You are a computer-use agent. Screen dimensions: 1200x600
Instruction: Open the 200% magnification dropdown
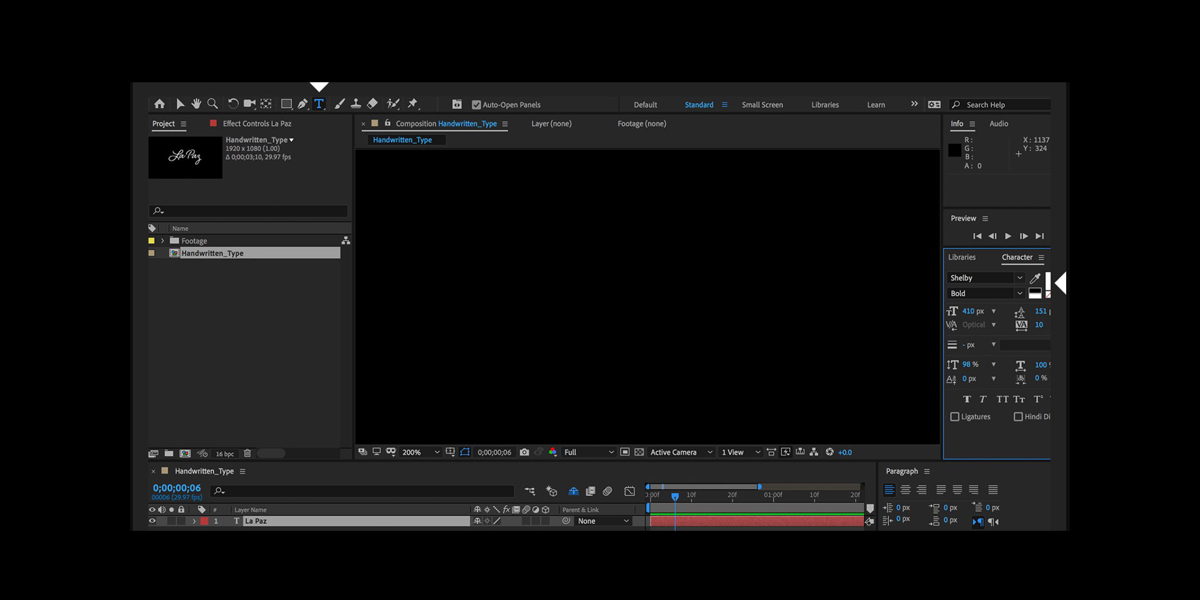pos(421,452)
